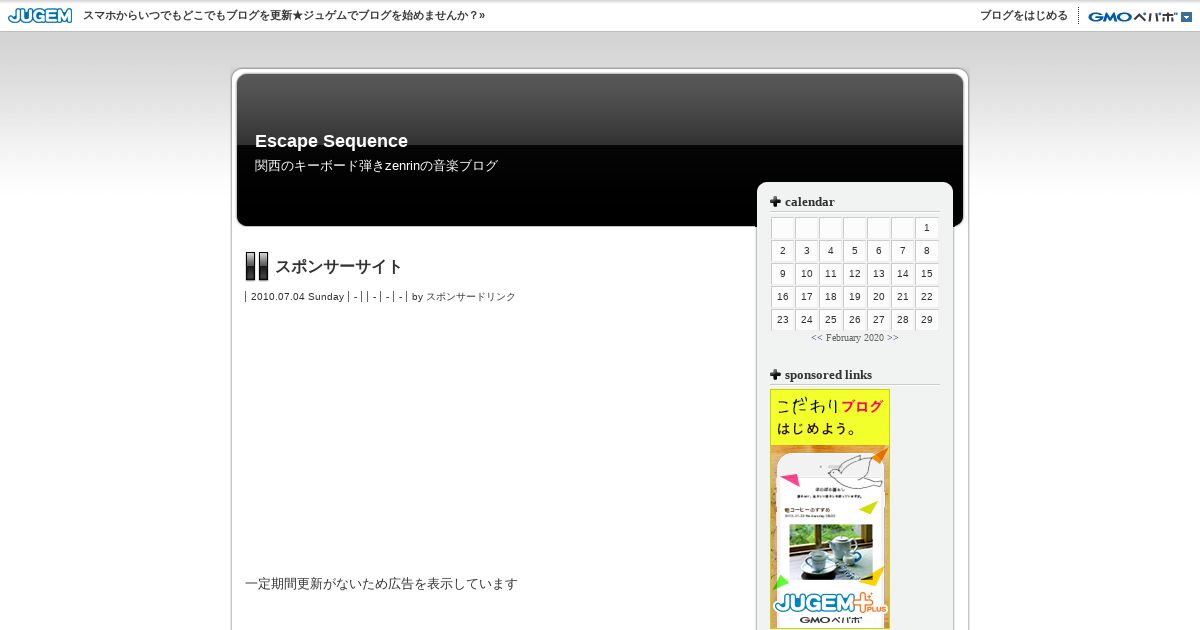
Task: Select calendar day 14
Action: pos(903,274)
